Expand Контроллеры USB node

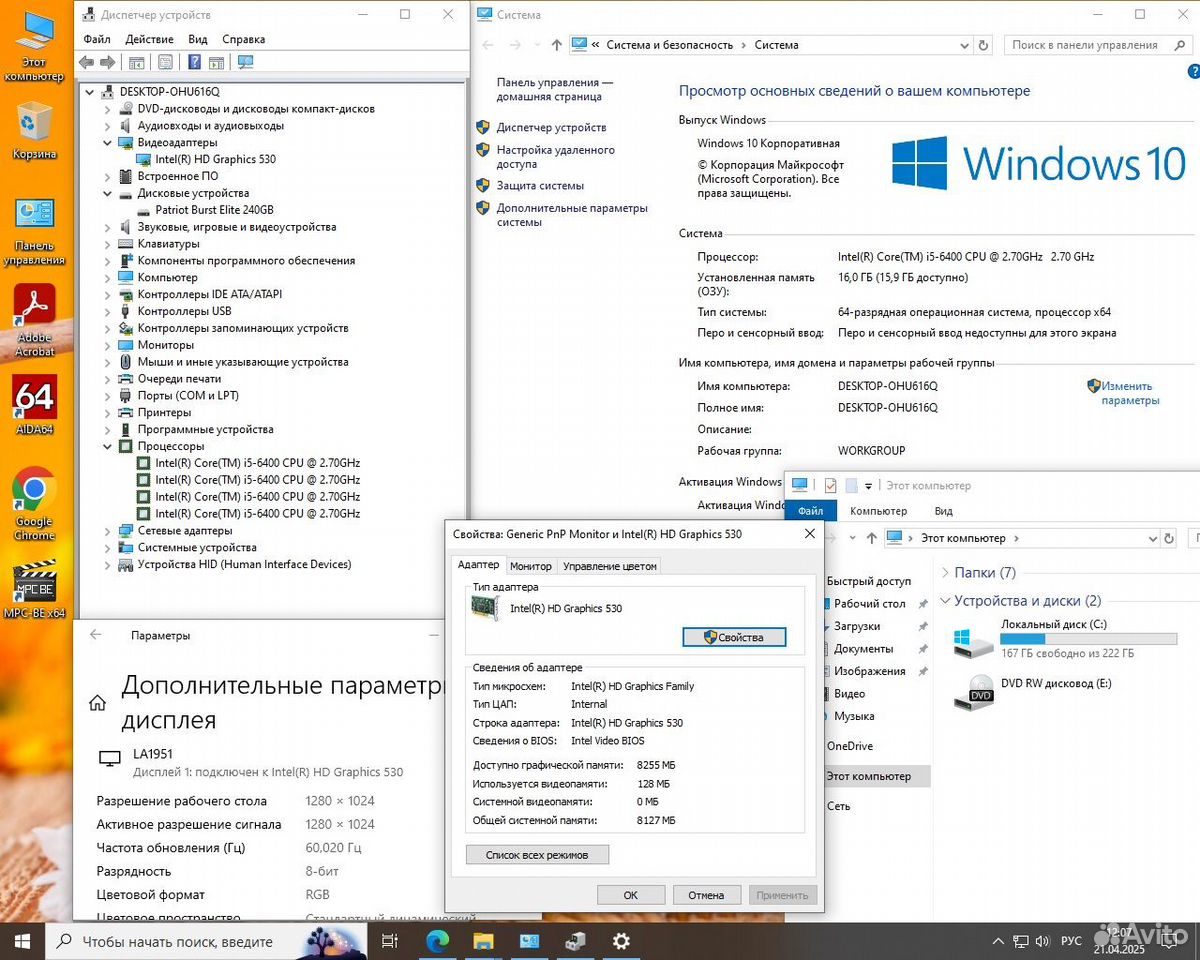tap(108, 311)
